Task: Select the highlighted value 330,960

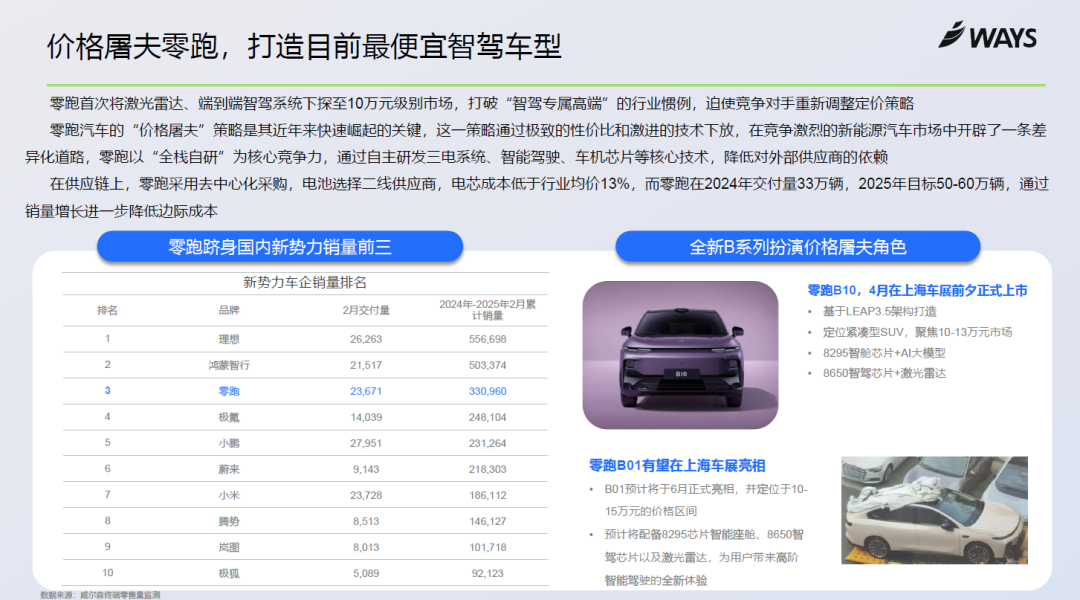Action: pyautogui.click(x=488, y=391)
